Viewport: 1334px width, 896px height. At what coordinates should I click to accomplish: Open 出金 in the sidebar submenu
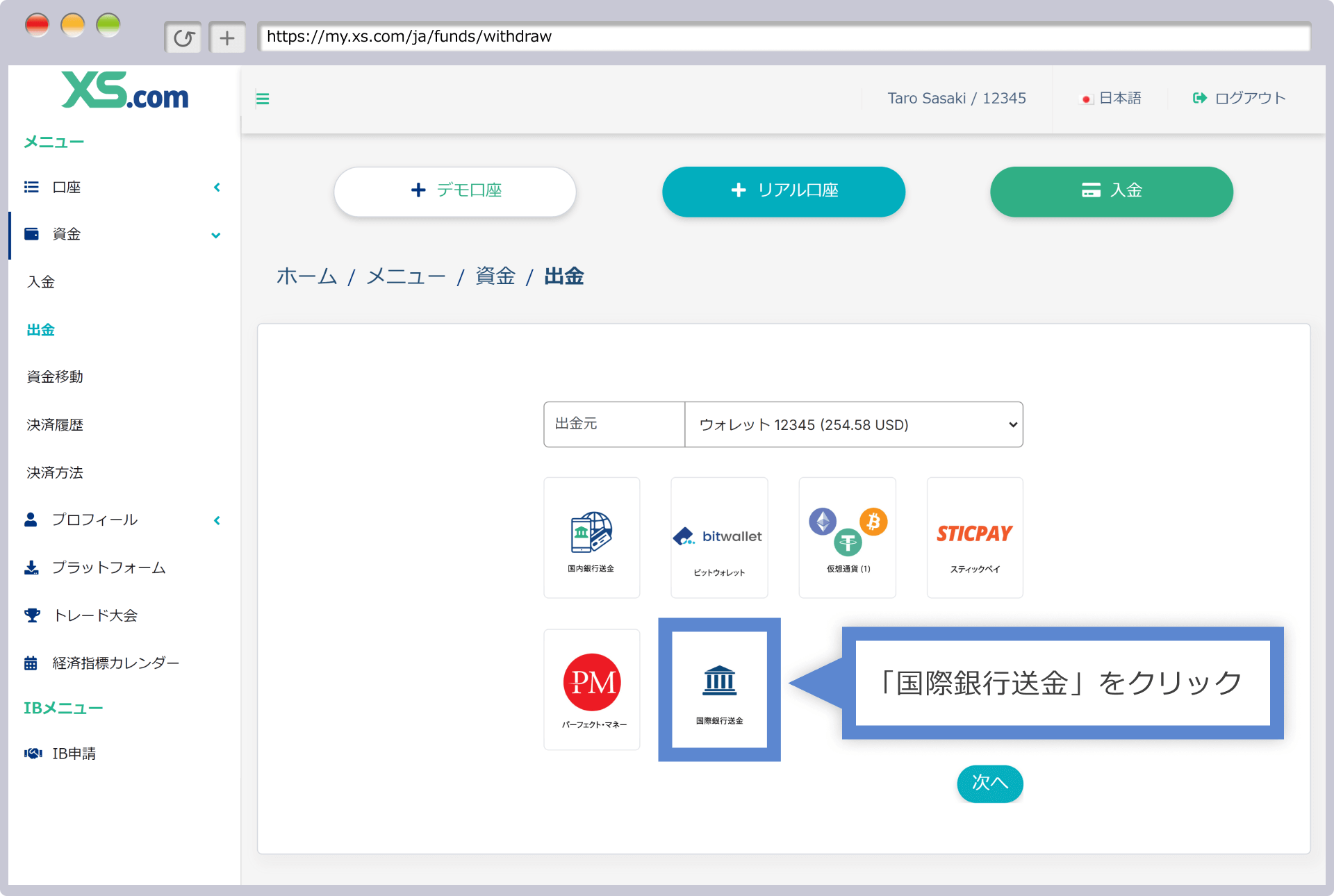click(41, 330)
